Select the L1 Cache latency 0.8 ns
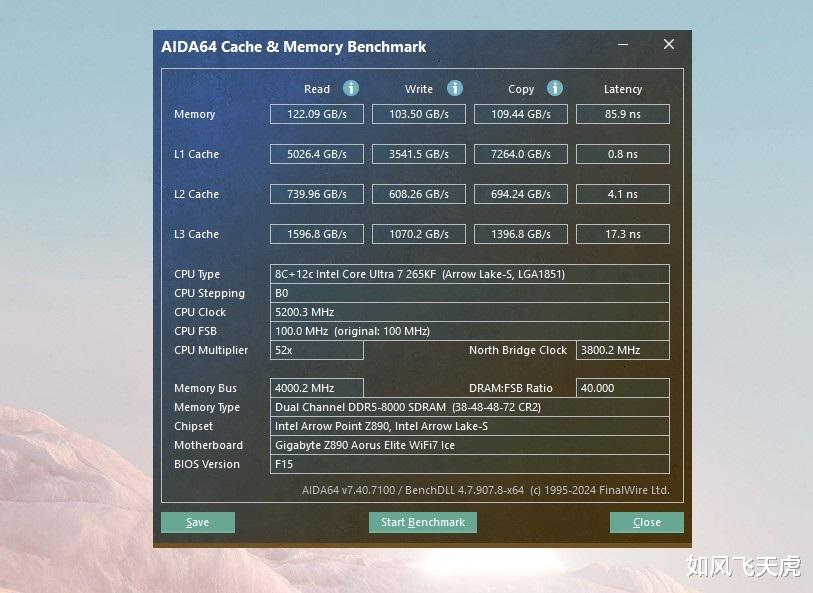This screenshot has height=593, width=813. click(623, 154)
